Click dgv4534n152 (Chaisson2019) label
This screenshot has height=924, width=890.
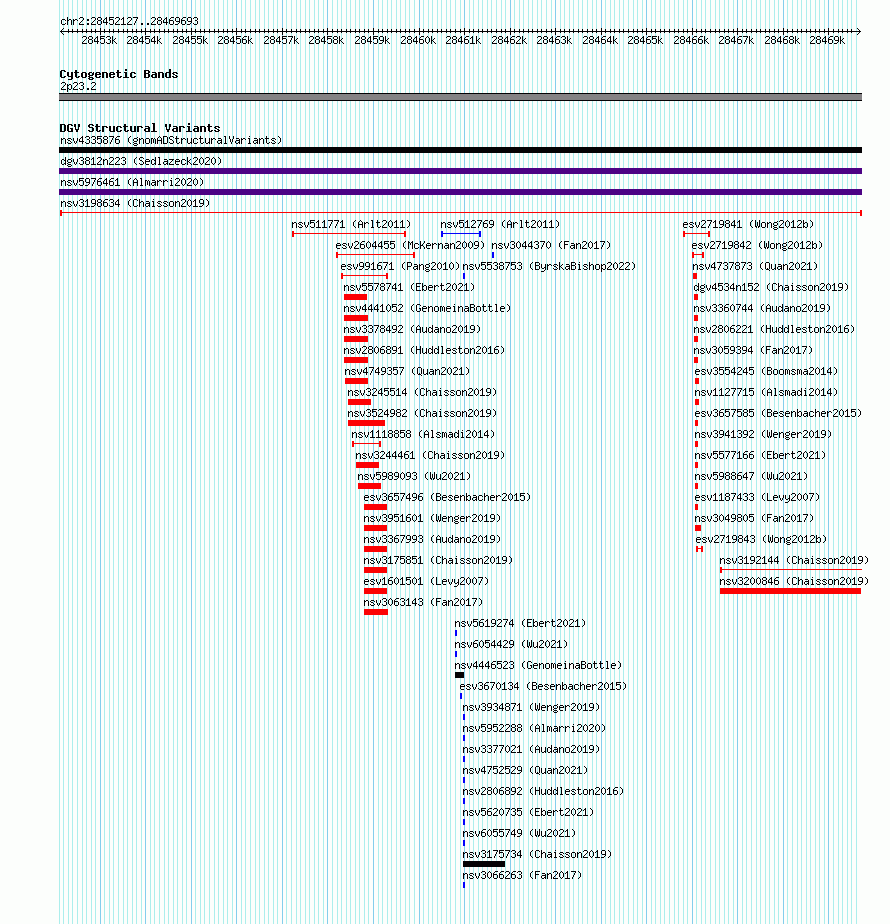771,288
